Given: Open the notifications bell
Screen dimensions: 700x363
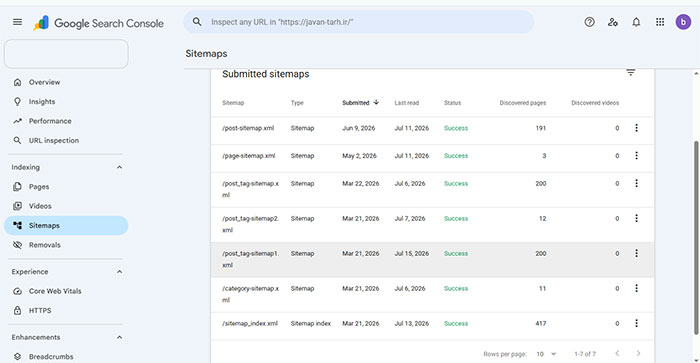Looking at the screenshot, I should [636, 22].
